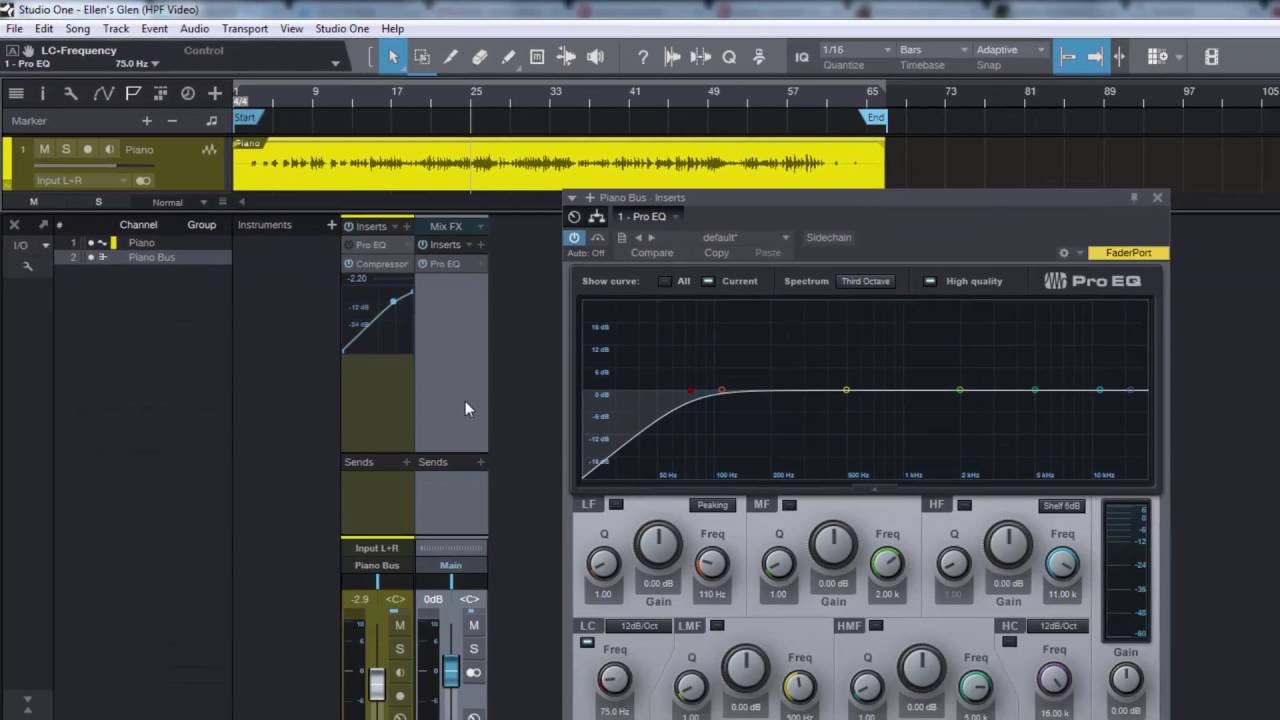Toggle High quality mode in Pro EQ
1280x720 pixels.
pos(930,281)
